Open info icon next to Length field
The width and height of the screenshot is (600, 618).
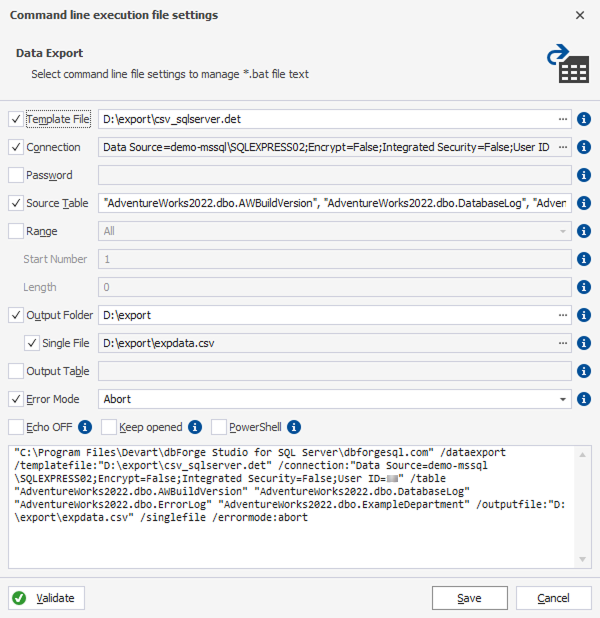[583, 287]
